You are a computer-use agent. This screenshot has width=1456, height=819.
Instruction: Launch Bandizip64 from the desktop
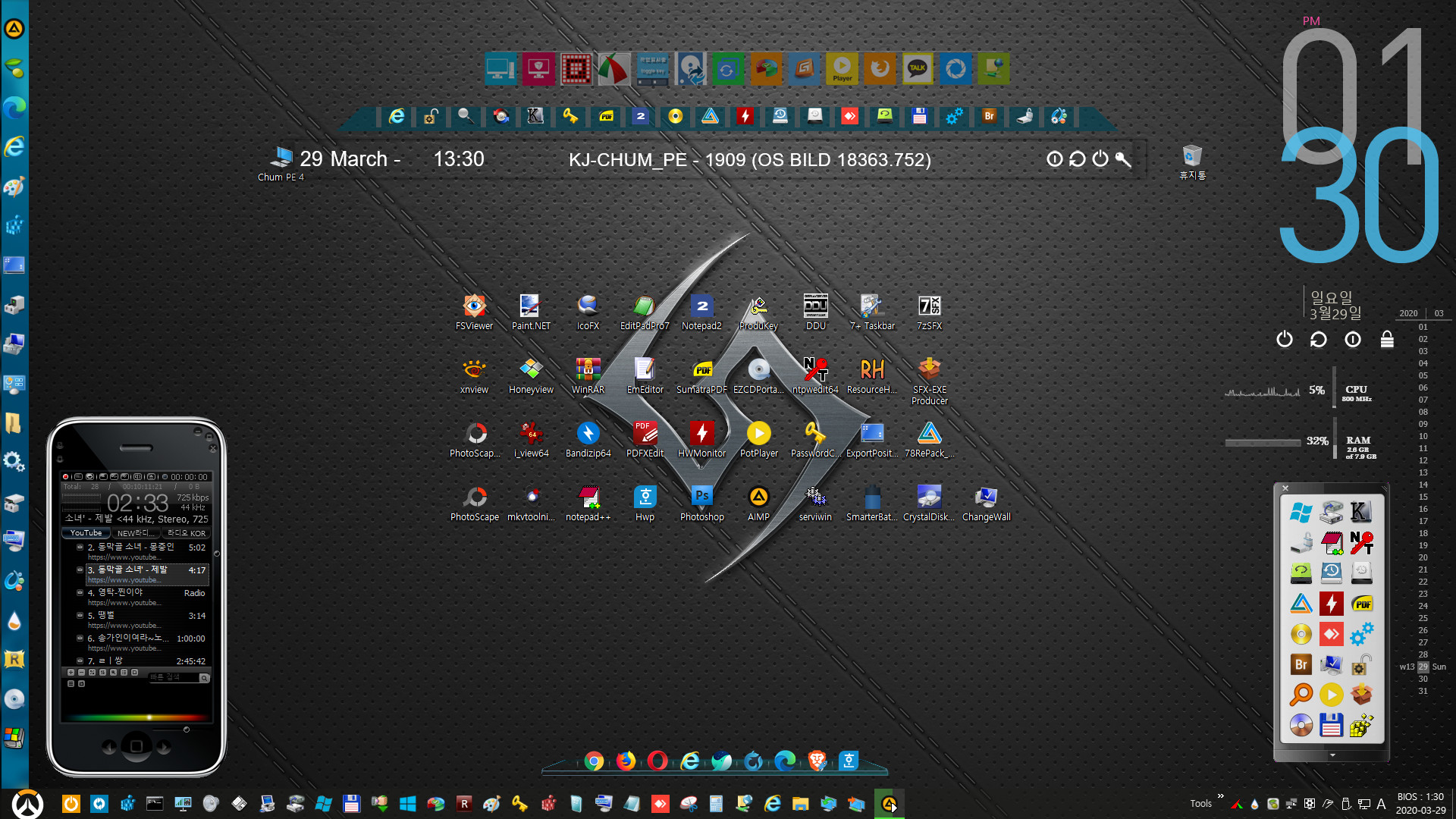[588, 440]
